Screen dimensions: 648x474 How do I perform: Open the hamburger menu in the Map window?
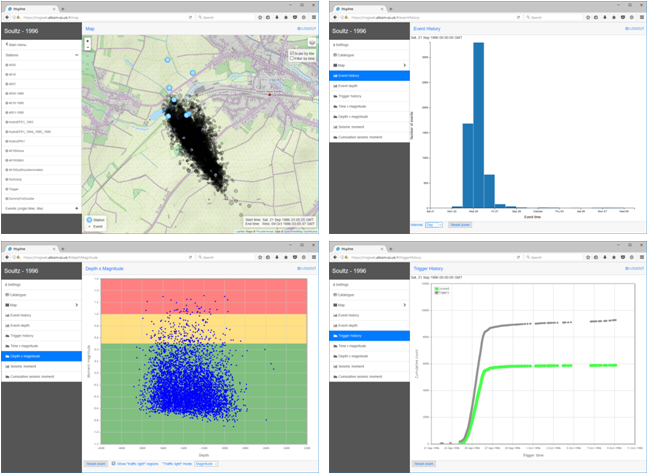point(314,18)
